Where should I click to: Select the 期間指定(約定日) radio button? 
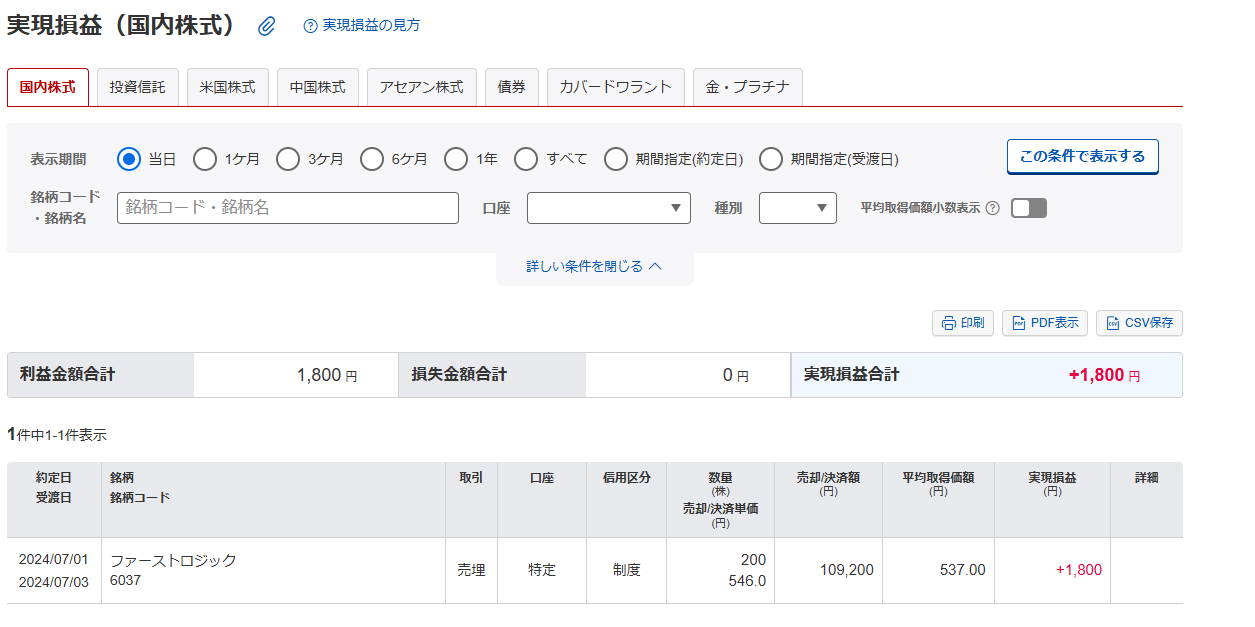click(x=615, y=158)
